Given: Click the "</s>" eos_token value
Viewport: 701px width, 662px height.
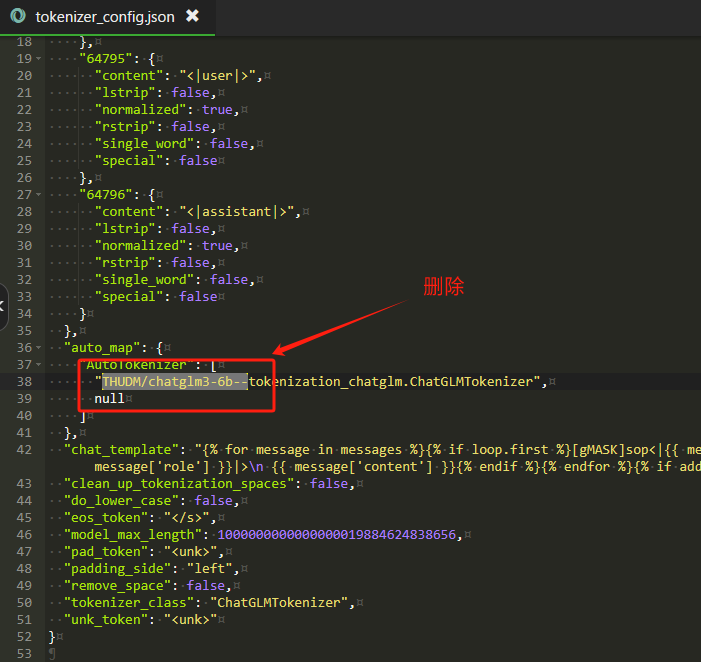Looking at the screenshot, I should 186,518.
